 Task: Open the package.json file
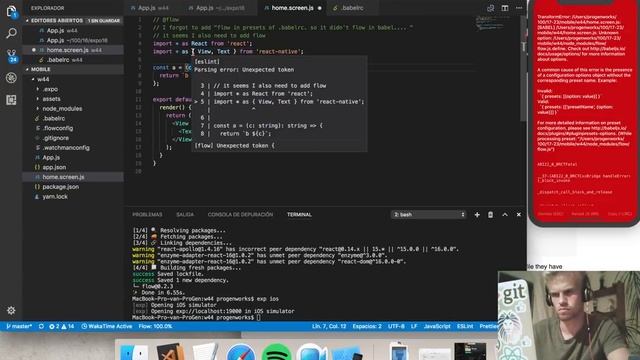(x=73, y=187)
